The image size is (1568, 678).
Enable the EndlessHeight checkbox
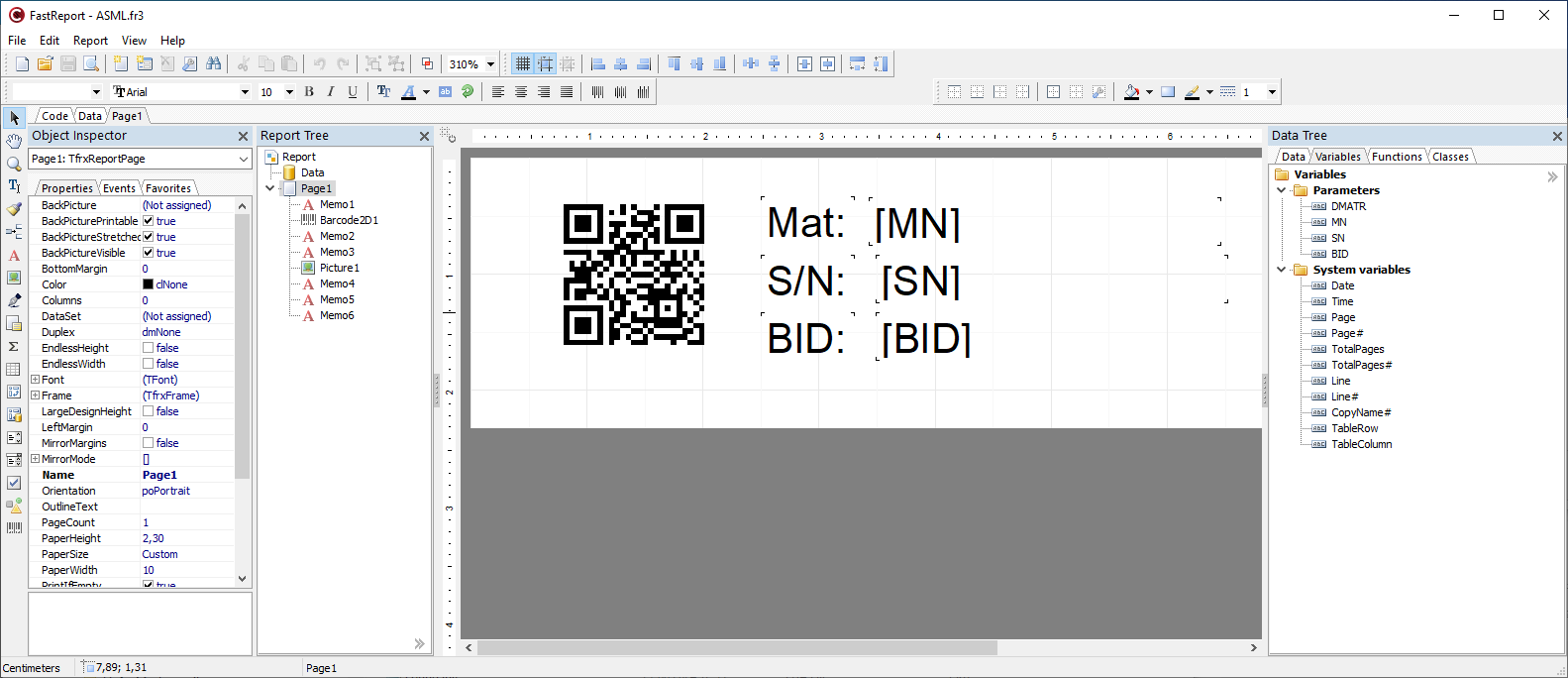[x=148, y=348]
